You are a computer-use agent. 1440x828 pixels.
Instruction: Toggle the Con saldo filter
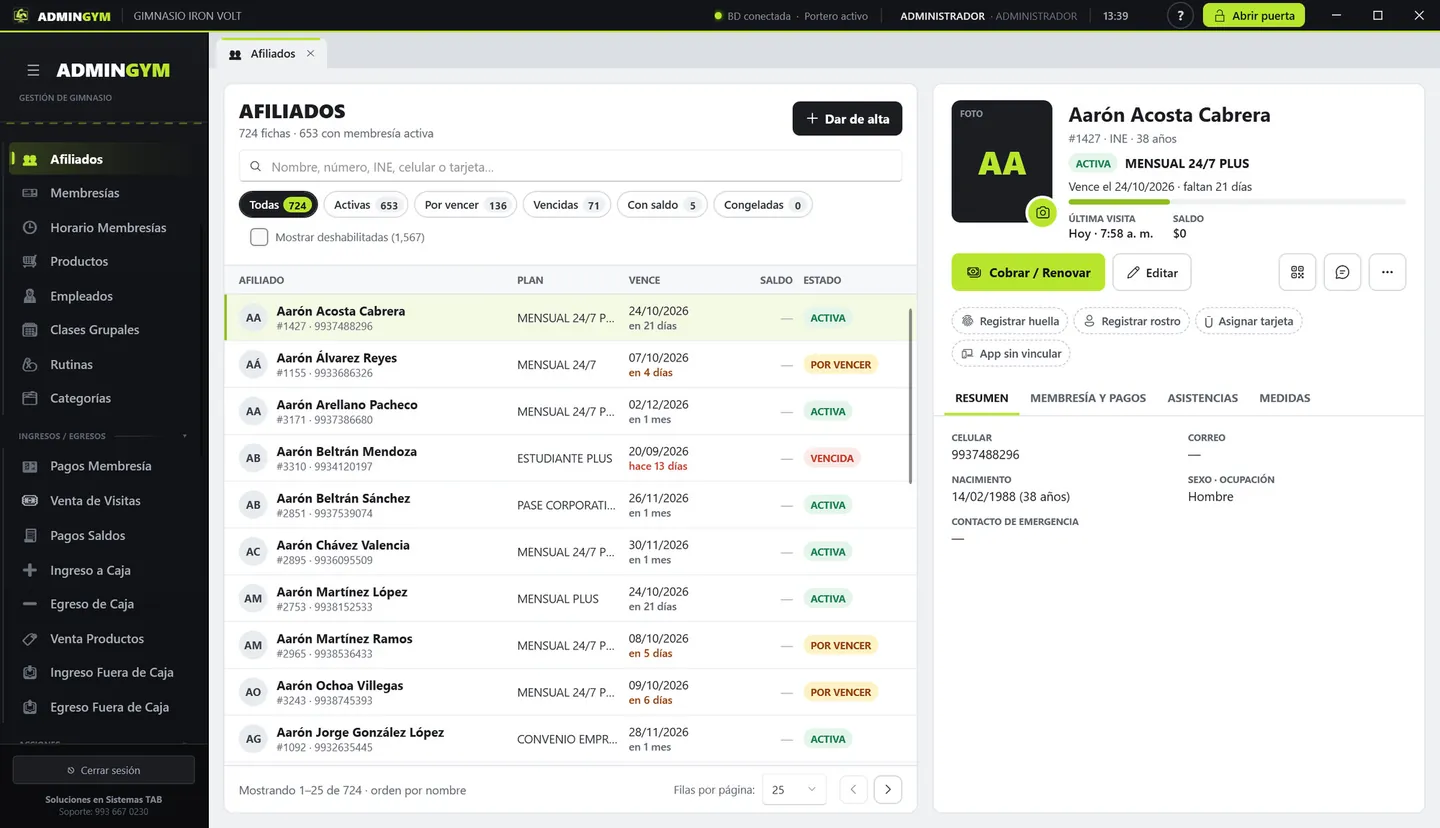(x=662, y=205)
